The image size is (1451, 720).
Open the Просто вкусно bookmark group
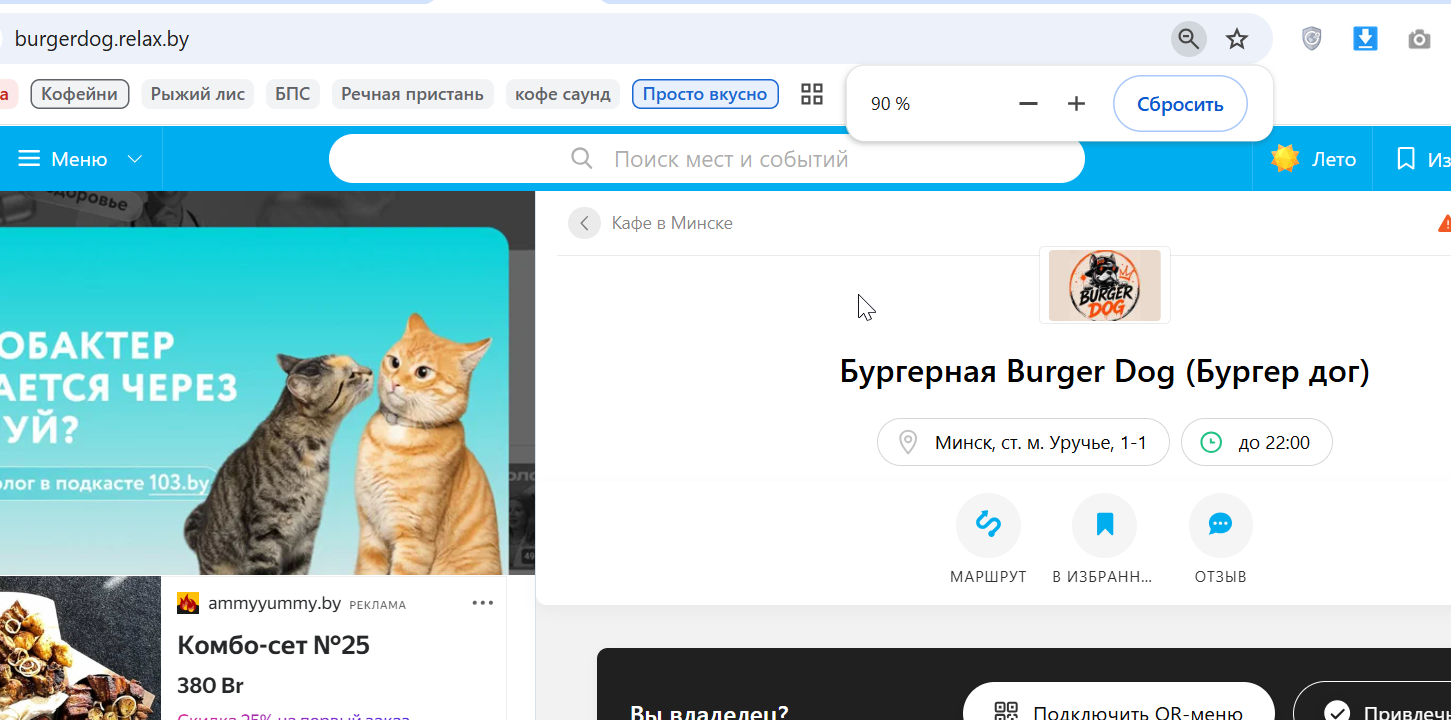tap(705, 94)
